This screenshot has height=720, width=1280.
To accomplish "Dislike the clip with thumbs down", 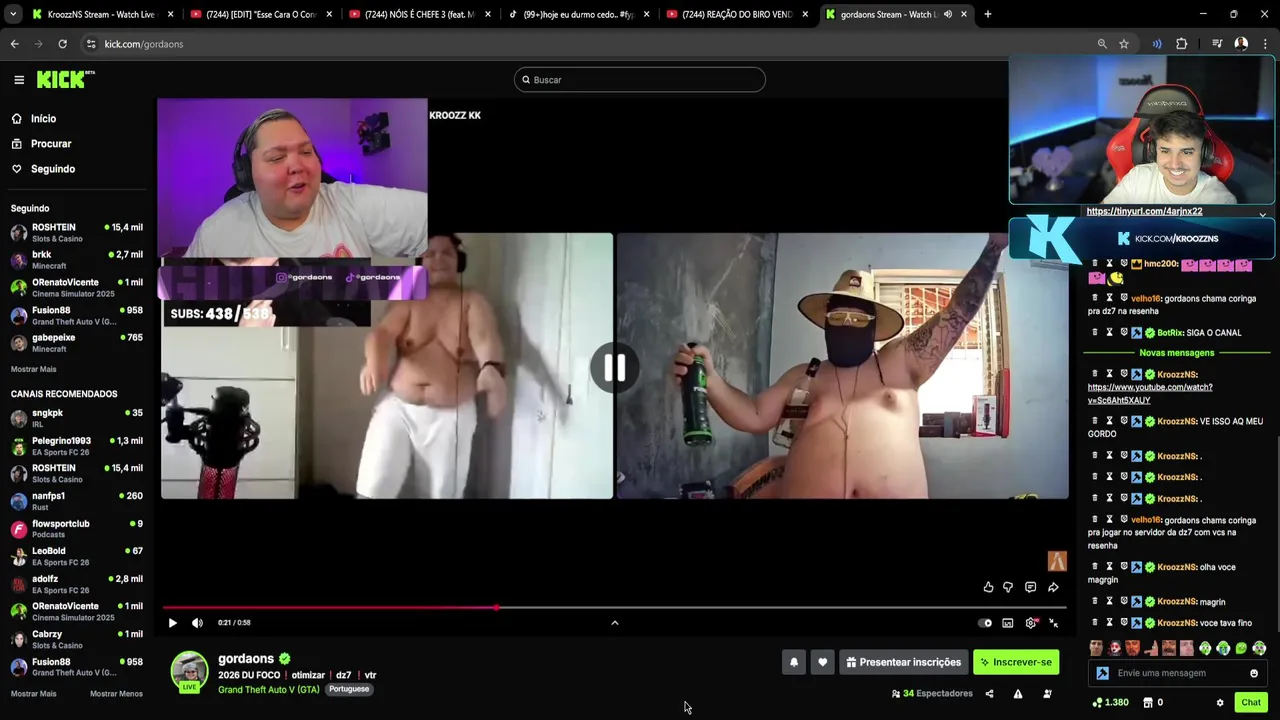I will click(1008, 587).
